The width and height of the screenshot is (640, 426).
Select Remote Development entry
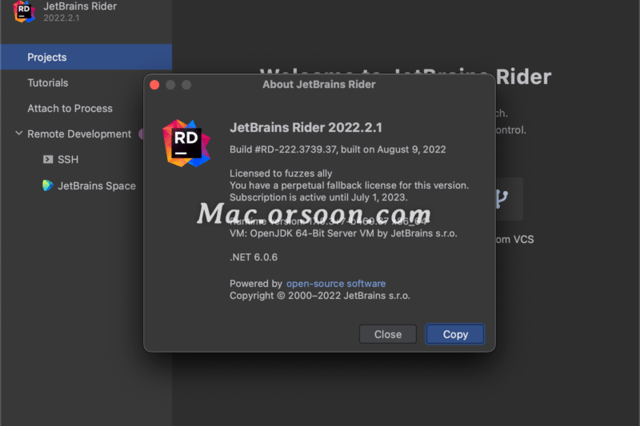(79, 134)
